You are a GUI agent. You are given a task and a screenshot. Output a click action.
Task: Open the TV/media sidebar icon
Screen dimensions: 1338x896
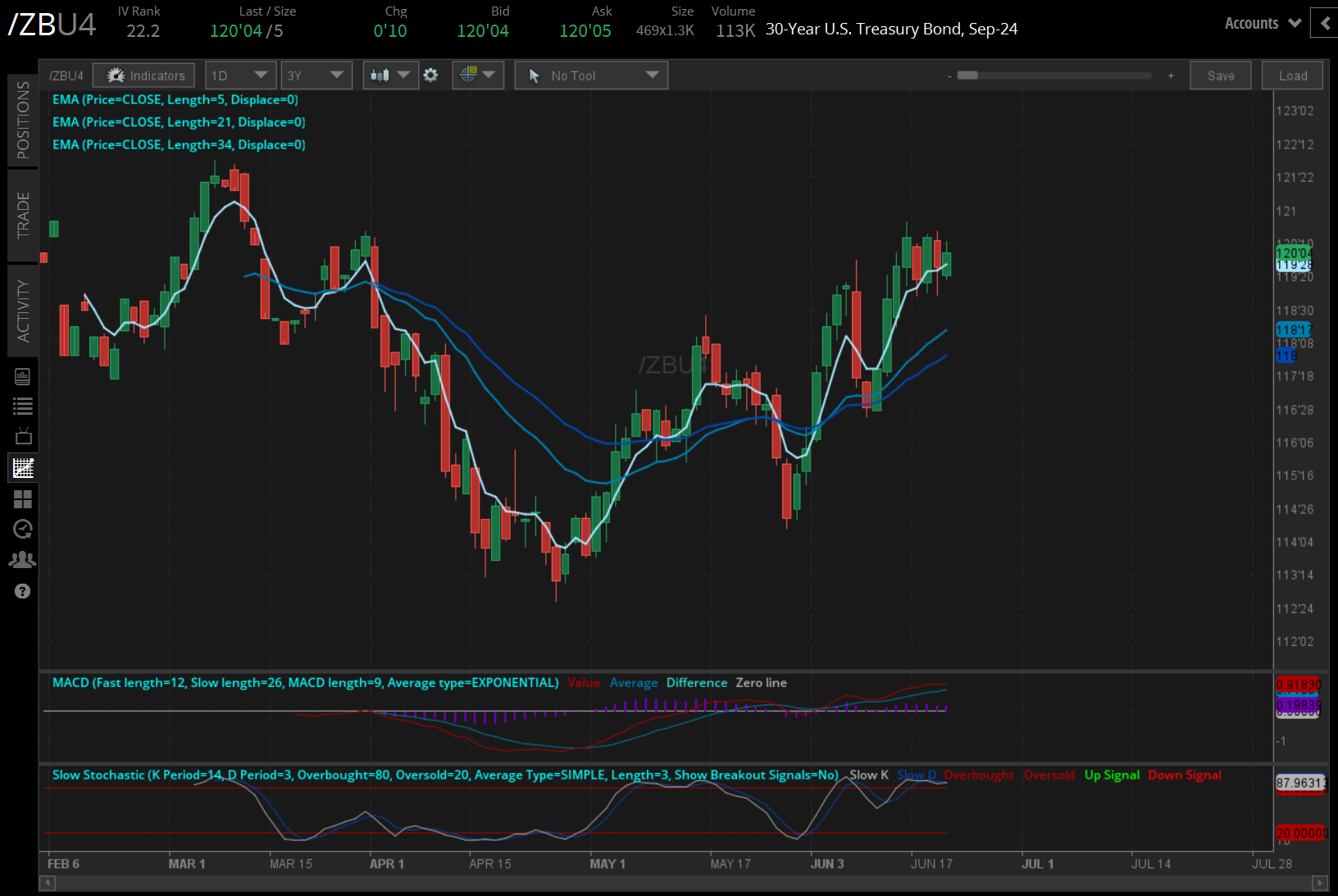pos(23,436)
